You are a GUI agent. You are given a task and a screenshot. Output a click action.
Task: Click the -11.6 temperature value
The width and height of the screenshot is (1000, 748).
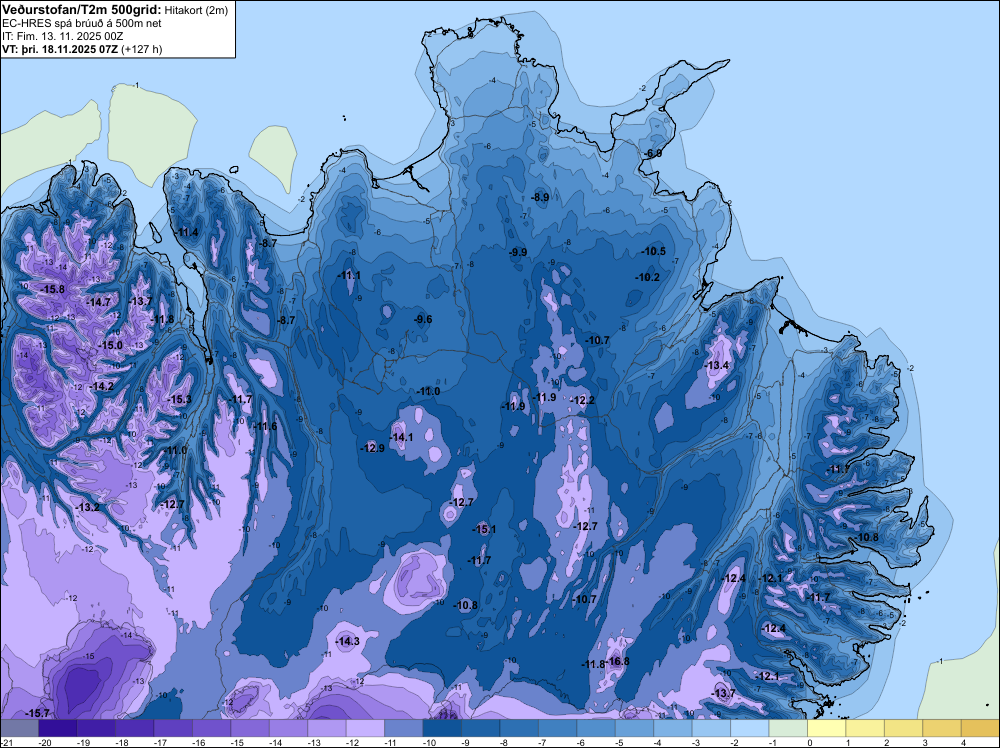tap(265, 426)
